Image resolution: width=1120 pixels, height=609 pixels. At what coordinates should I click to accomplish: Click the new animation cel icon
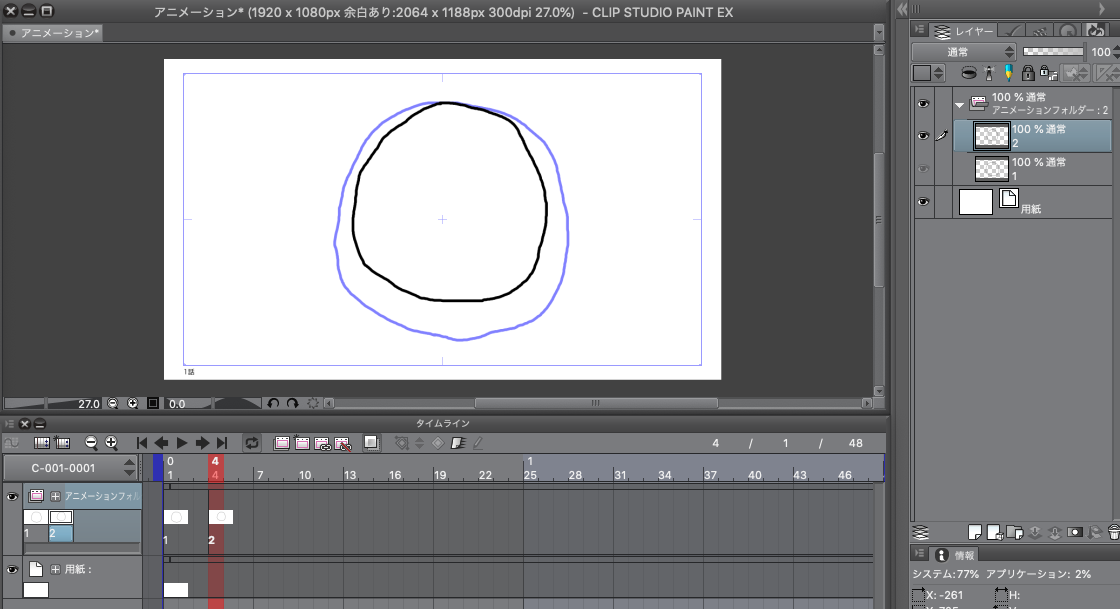302,443
